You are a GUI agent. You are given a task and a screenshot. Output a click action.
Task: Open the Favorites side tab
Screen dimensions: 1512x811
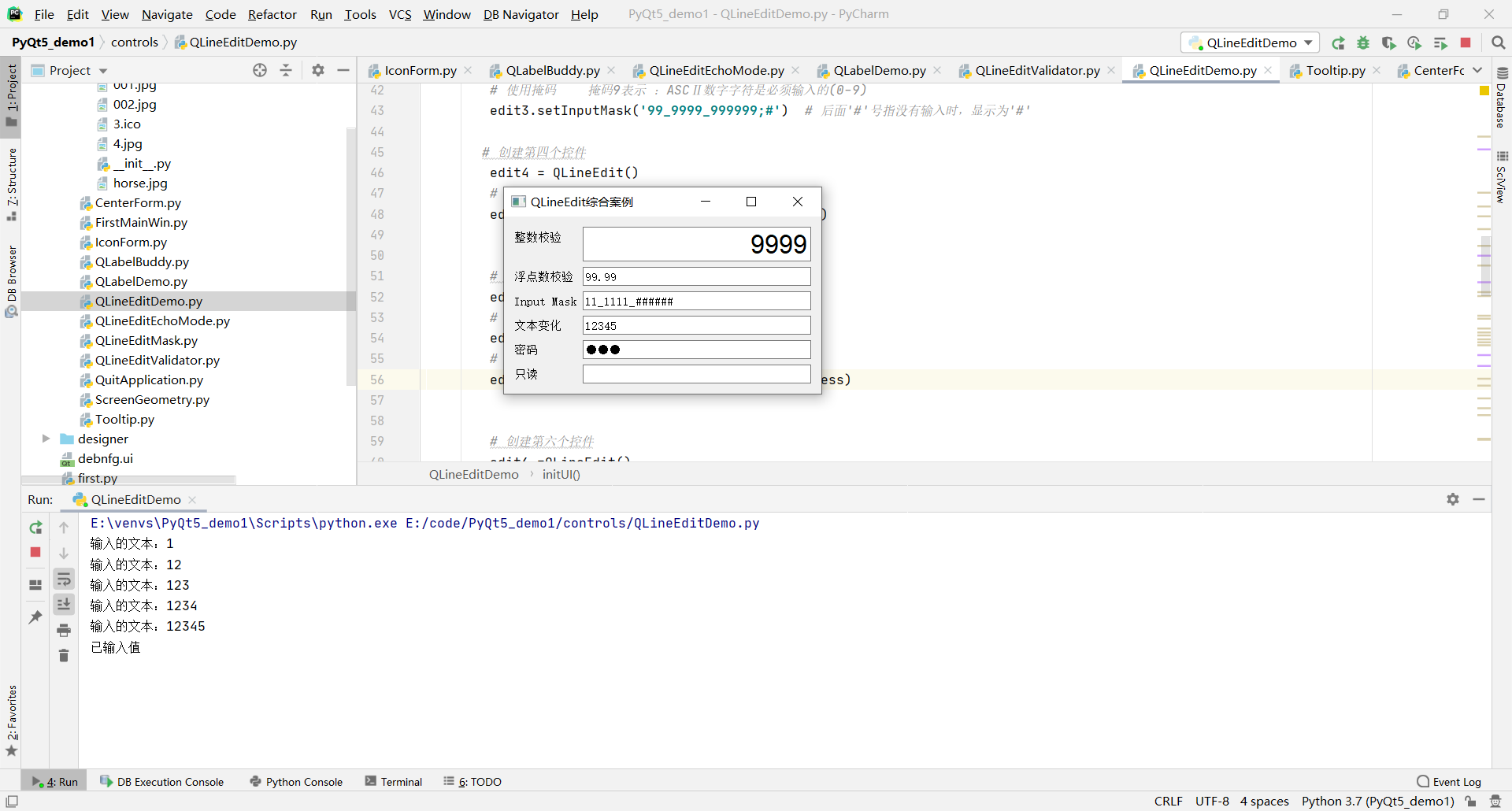click(x=11, y=720)
